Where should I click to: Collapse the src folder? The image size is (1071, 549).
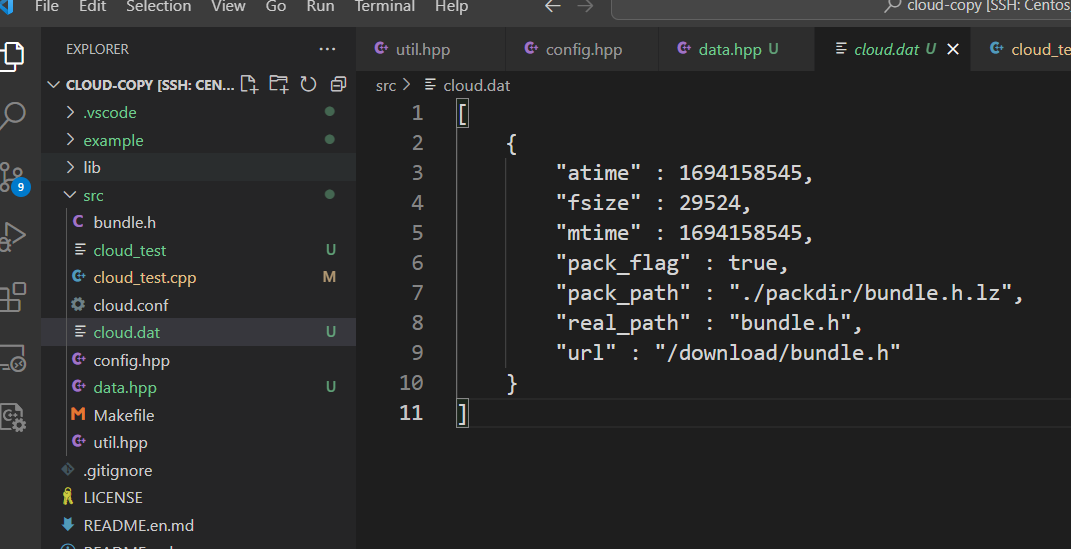(198, 195)
